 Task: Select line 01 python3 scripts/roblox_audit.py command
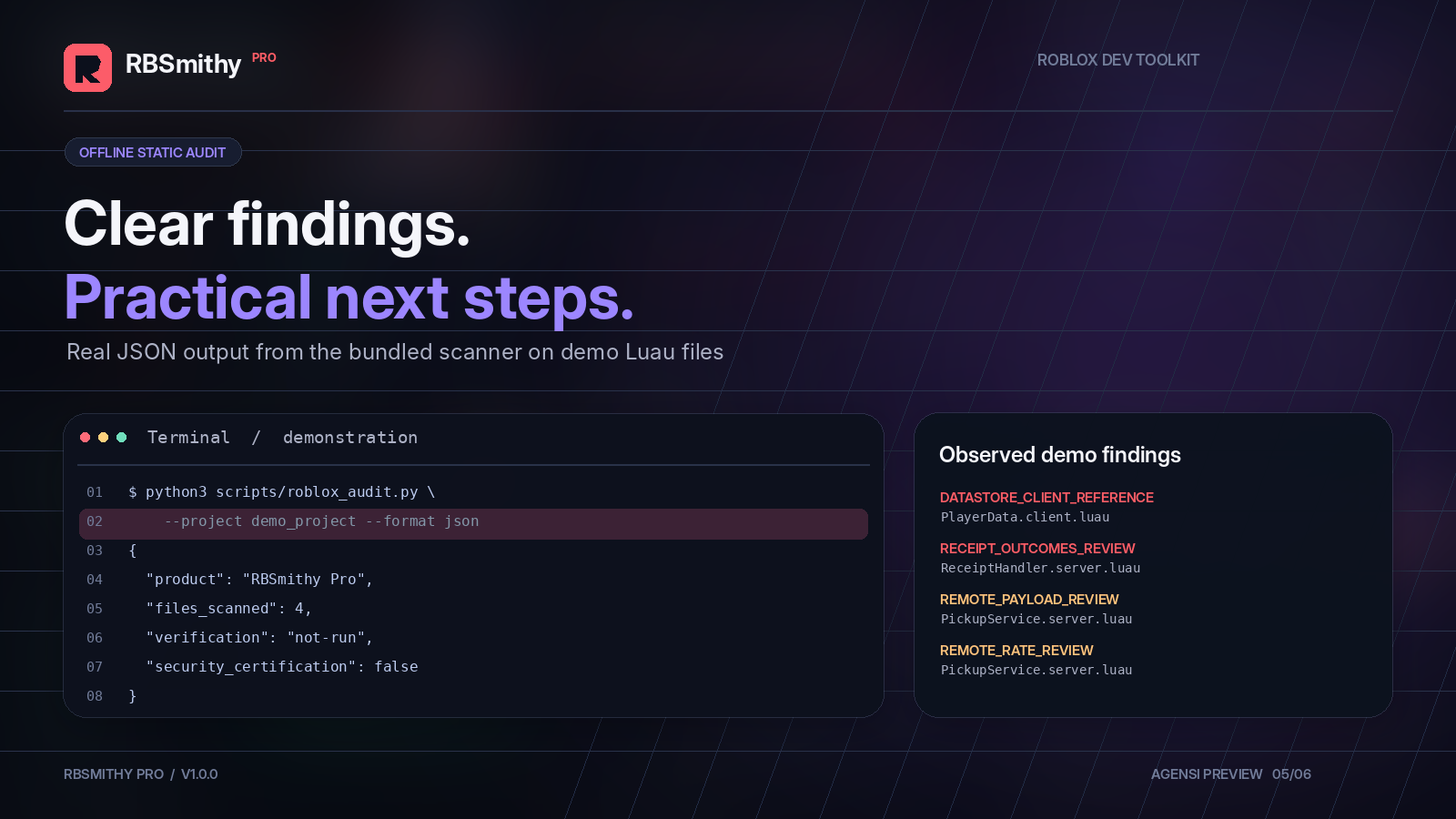click(x=281, y=492)
